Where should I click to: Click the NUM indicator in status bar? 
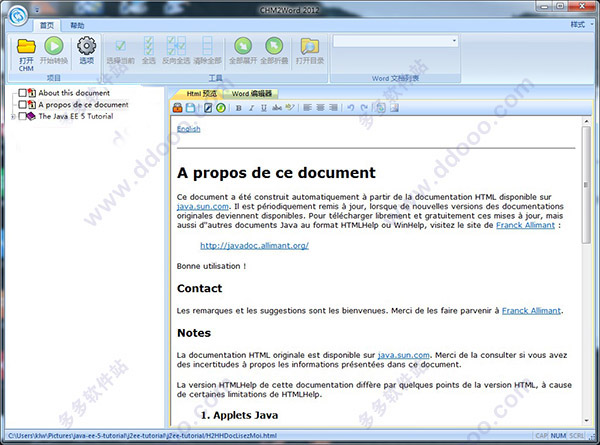558,435
